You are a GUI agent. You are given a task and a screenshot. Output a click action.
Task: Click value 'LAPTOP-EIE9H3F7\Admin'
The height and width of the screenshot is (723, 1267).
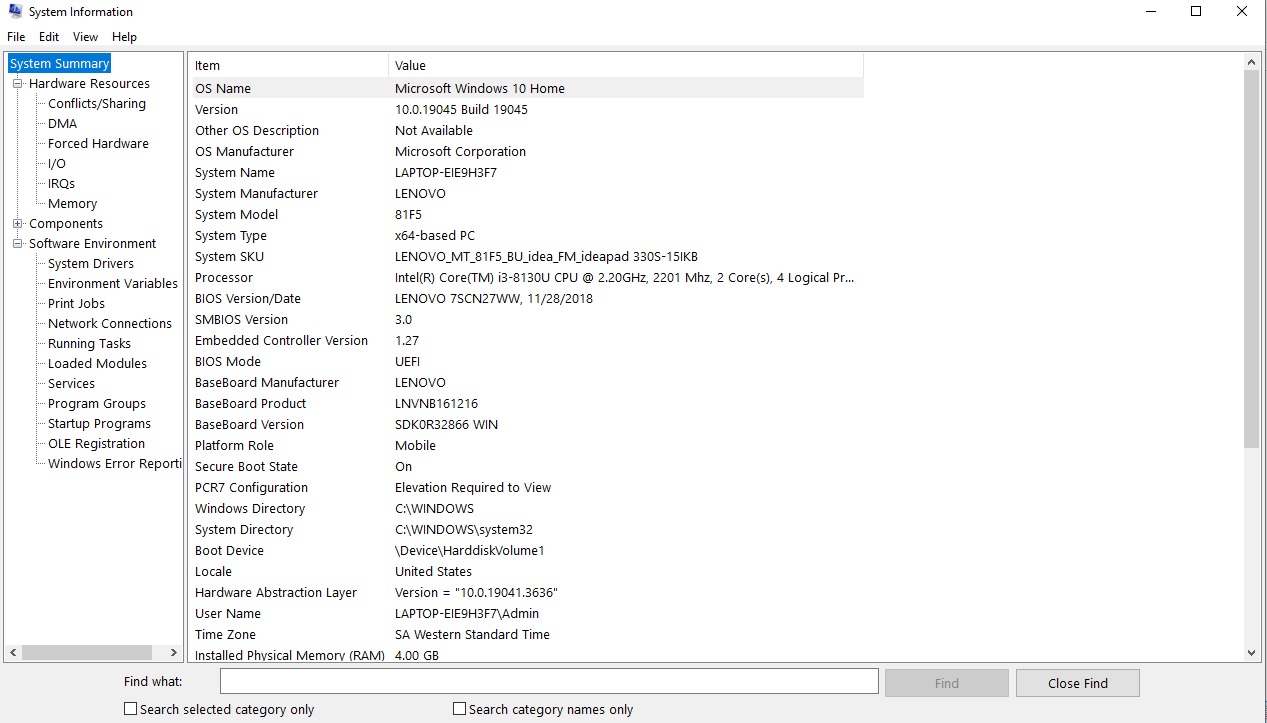pos(467,614)
